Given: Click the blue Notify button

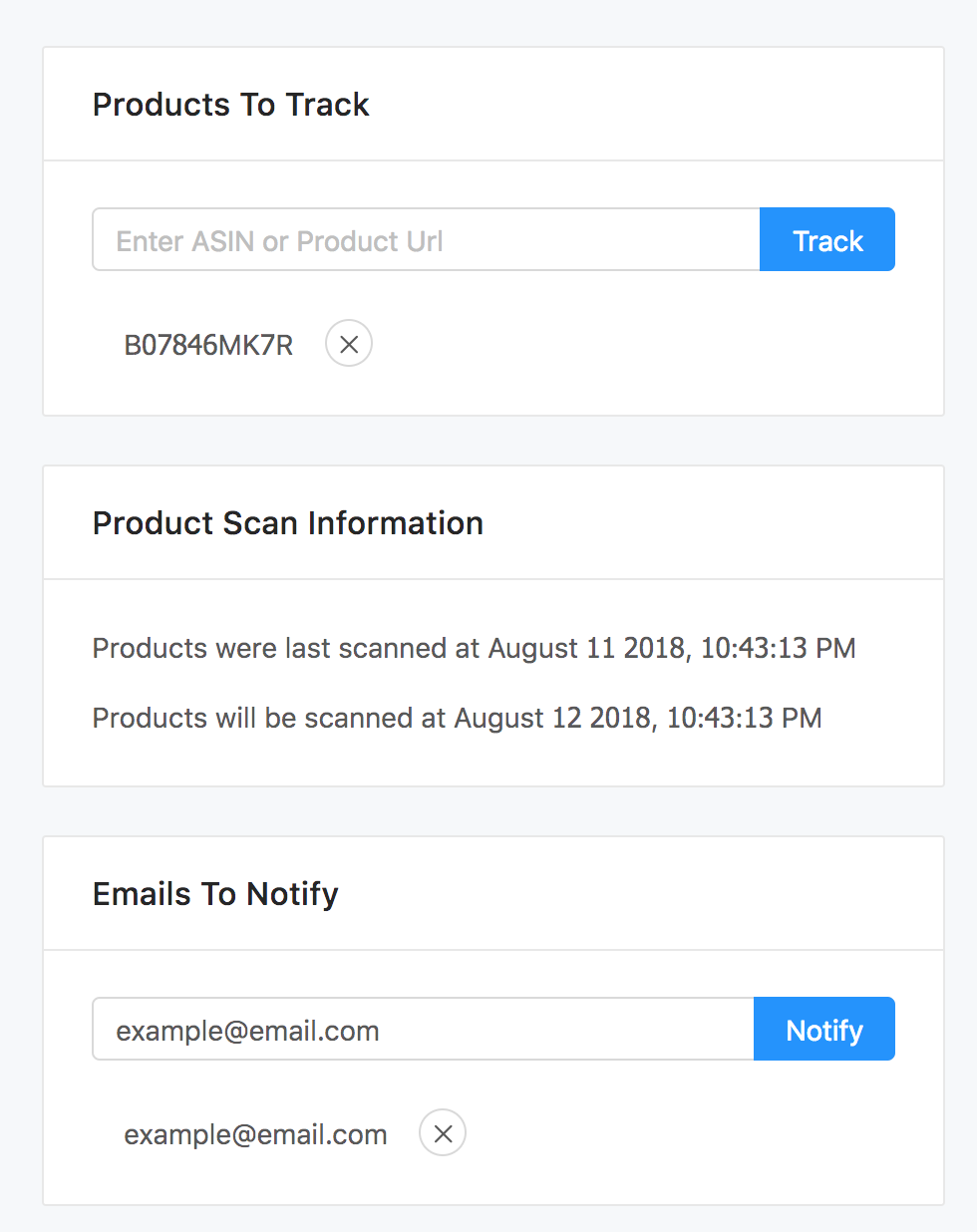Looking at the screenshot, I should coord(824,1029).
